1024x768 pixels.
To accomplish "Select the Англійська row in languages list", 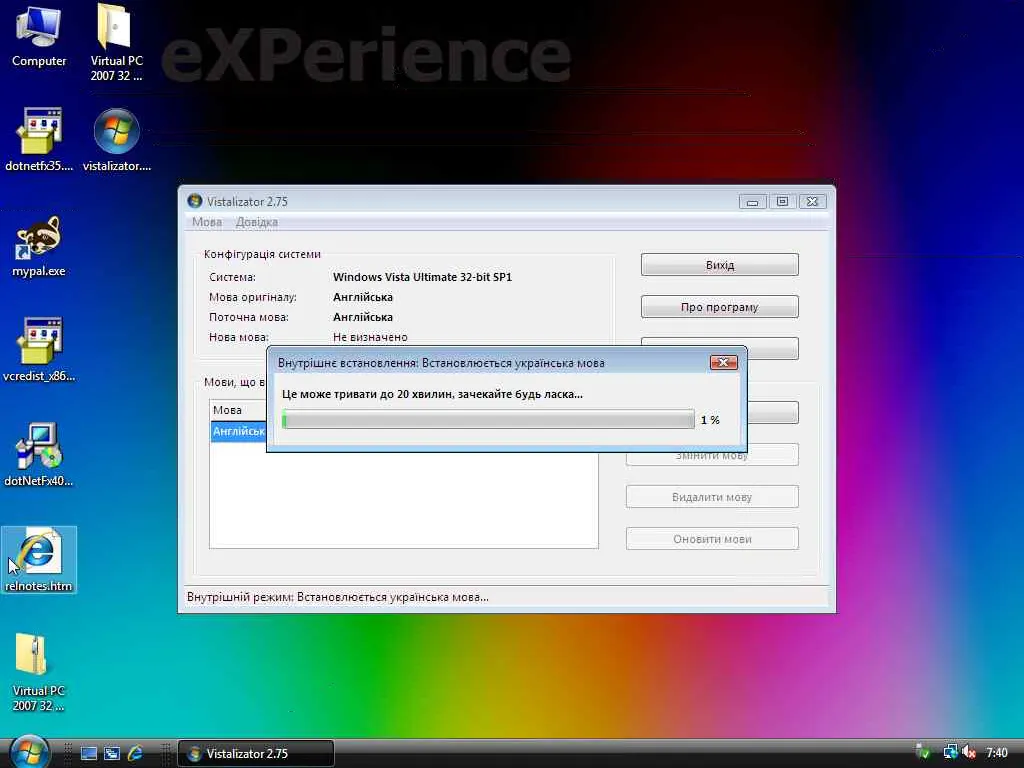I will click(x=238, y=432).
